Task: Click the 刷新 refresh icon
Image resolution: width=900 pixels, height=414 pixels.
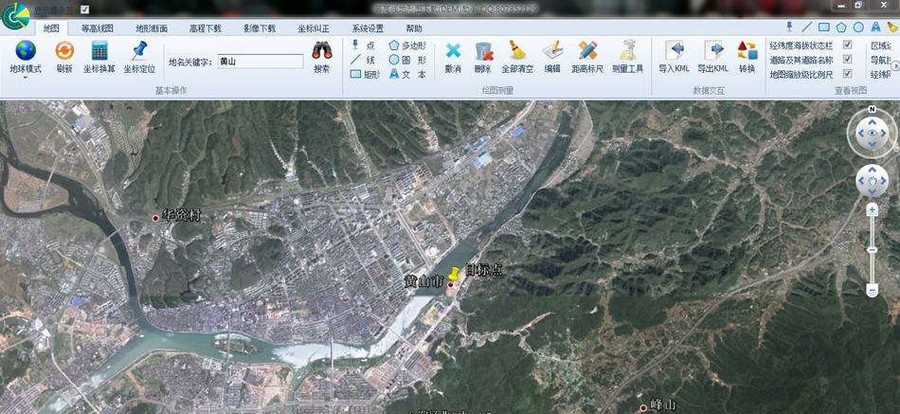Action: click(x=64, y=55)
